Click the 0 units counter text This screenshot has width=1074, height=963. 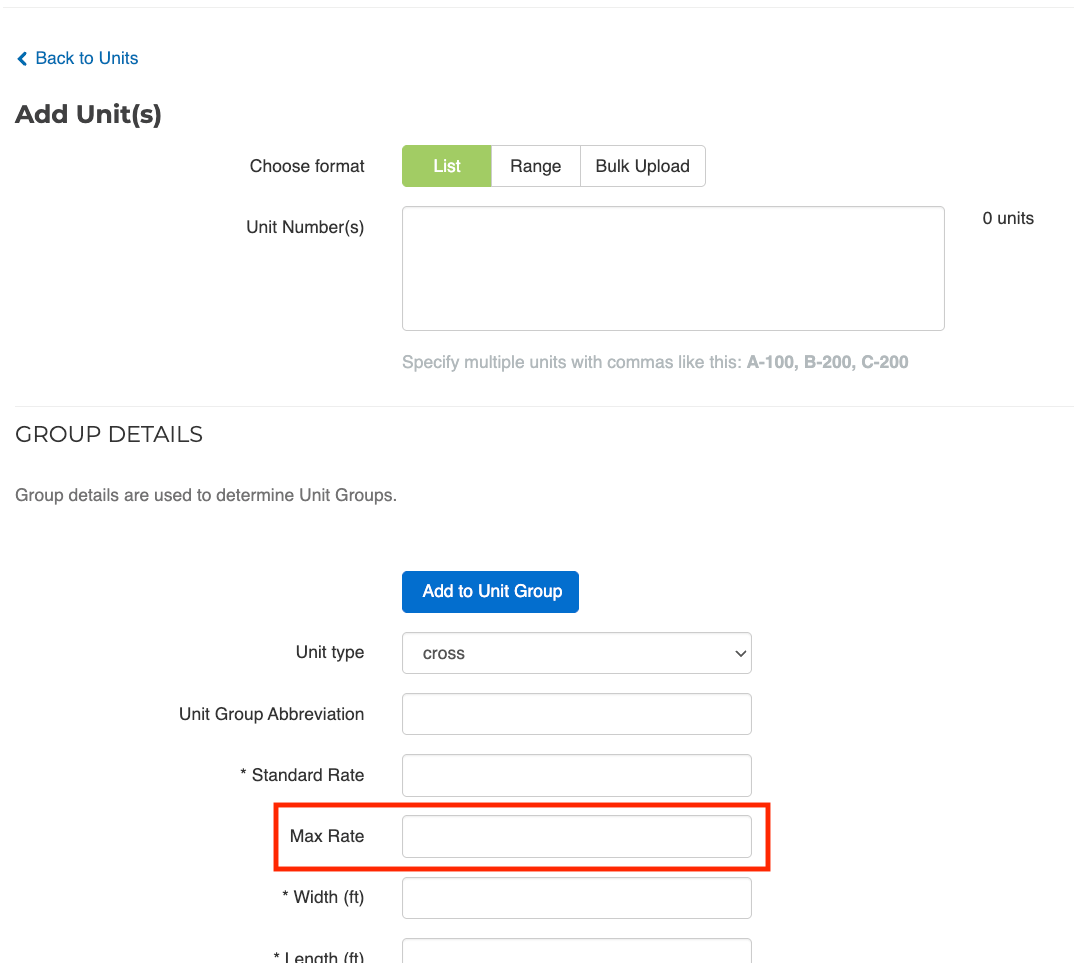pyautogui.click(x=1007, y=218)
